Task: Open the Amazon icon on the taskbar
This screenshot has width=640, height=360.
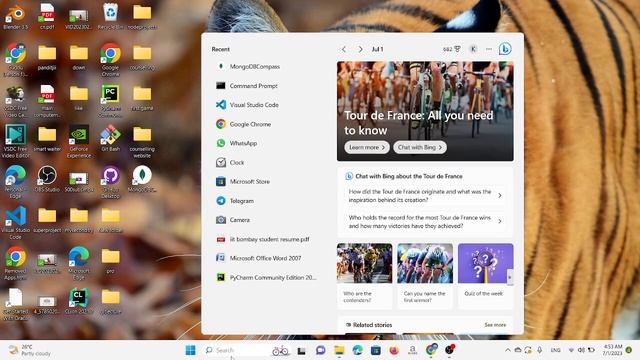Action: point(412,350)
